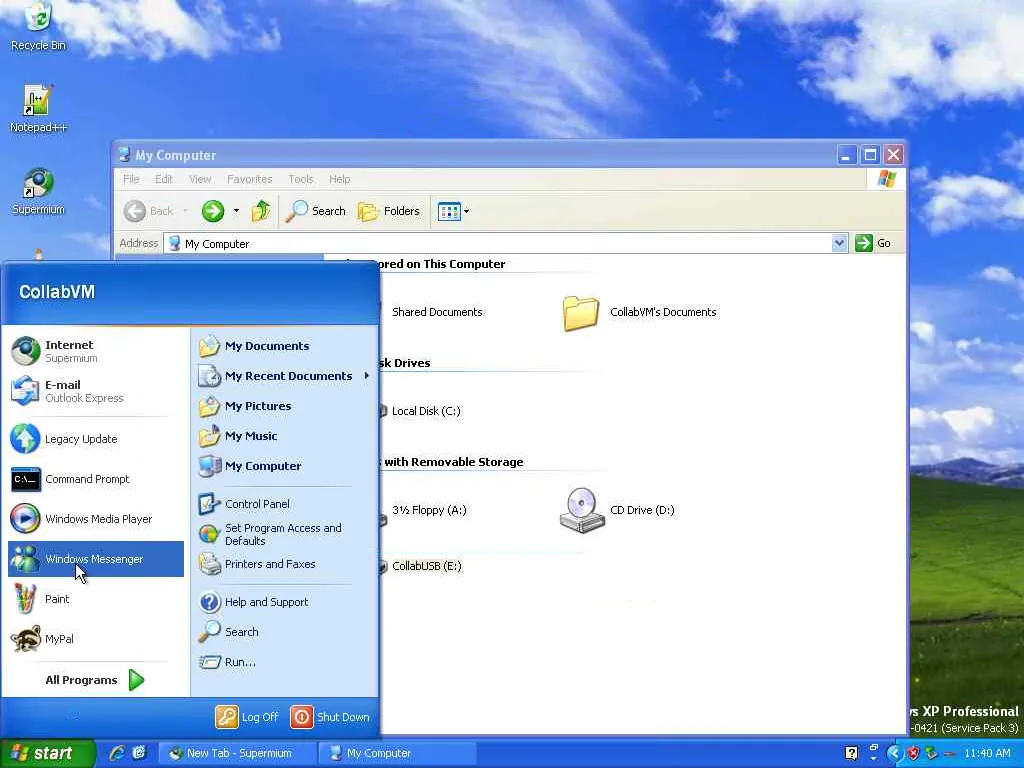Open Set Program Access and Defaults
The width and height of the screenshot is (1024, 768).
[x=284, y=534]
